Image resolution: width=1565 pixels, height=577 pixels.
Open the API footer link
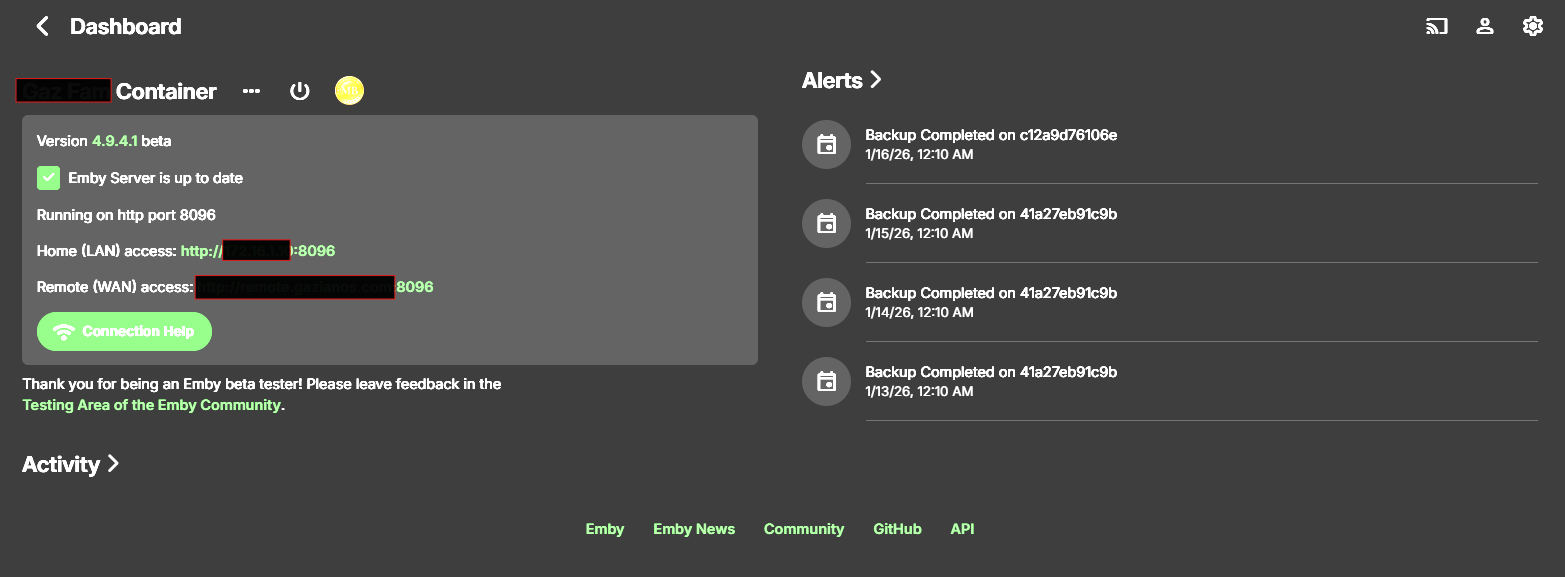[962, 529]
